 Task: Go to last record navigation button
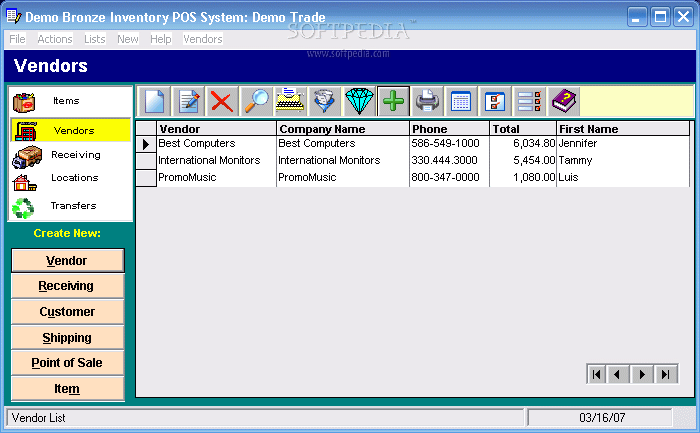(666, 374)
